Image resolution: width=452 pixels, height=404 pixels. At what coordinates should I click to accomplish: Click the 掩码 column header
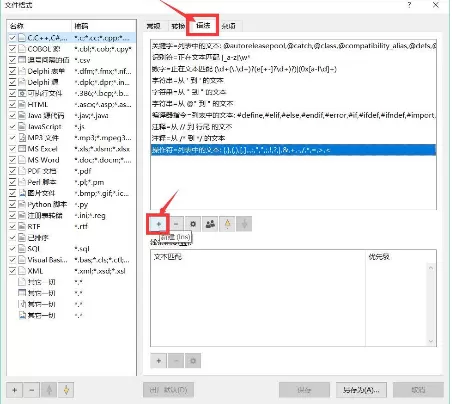[x=103, y=26]
